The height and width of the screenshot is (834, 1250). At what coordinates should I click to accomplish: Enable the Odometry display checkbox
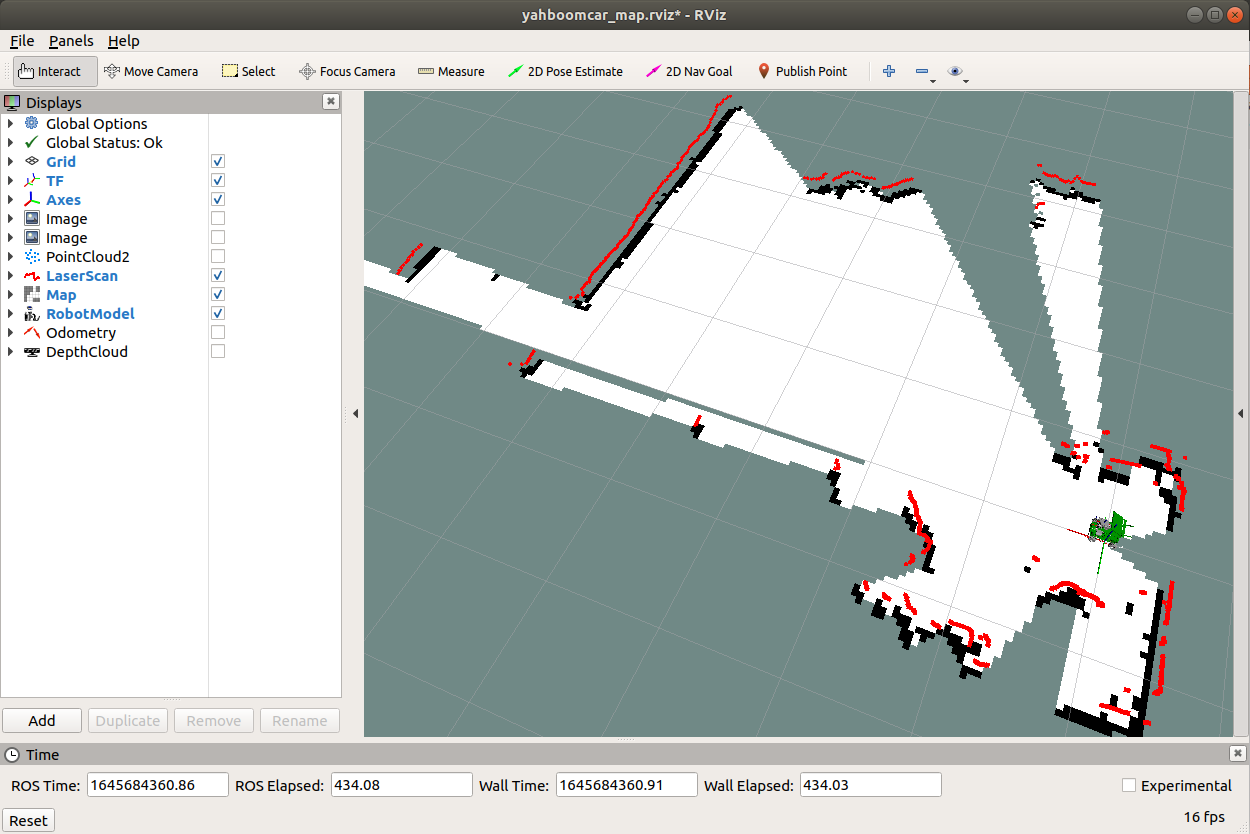pyautogui.click(x=218, y=332)
